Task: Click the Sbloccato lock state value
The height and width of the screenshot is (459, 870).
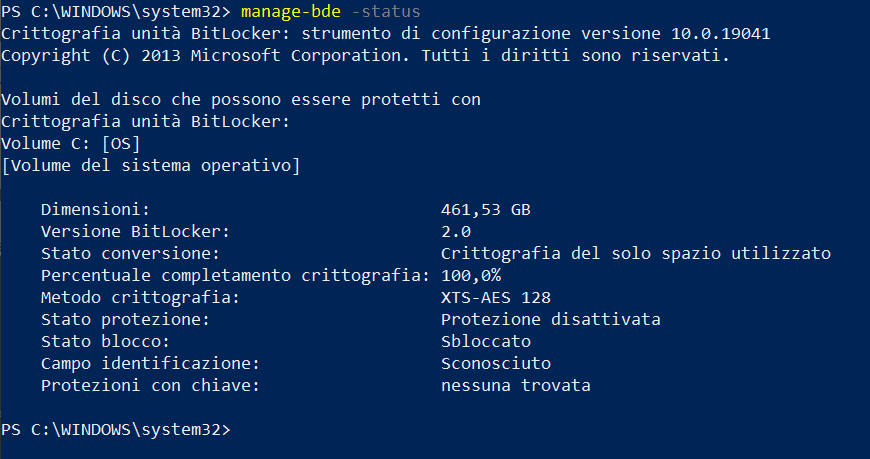Action: pos(485,341)
